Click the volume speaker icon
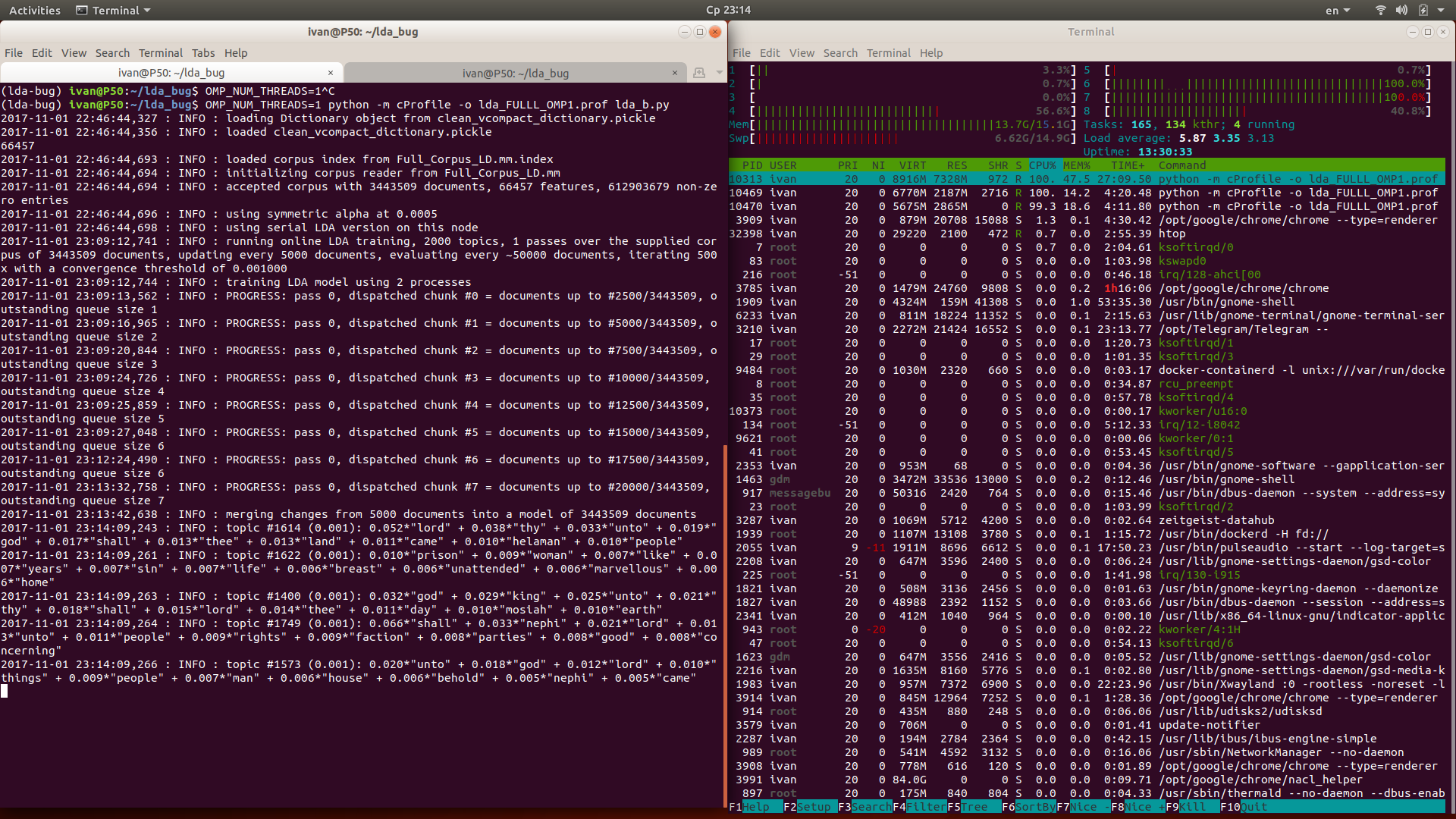Image resolution: width=1456 pixels, height=819 pixels. pyautogui.click(x=1401, y=11)
